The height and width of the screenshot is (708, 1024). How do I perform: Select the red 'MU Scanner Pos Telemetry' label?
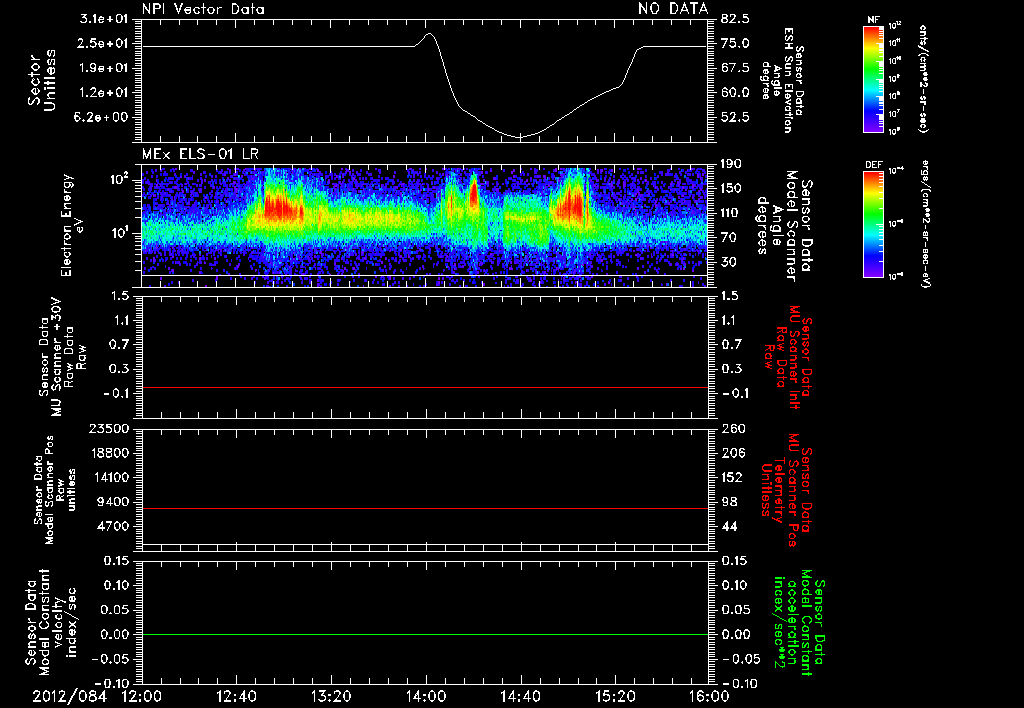click(x=787, y=490)
